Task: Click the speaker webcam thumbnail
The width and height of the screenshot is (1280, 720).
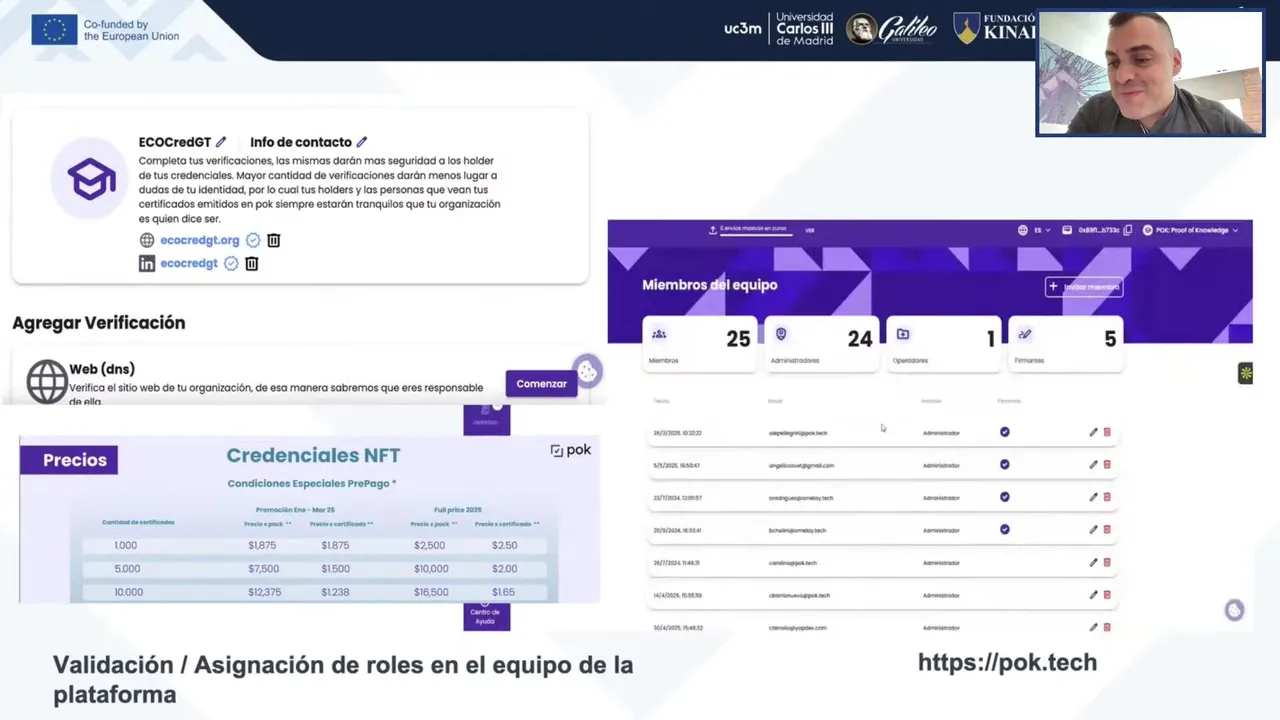Action: pos(1150,72)
